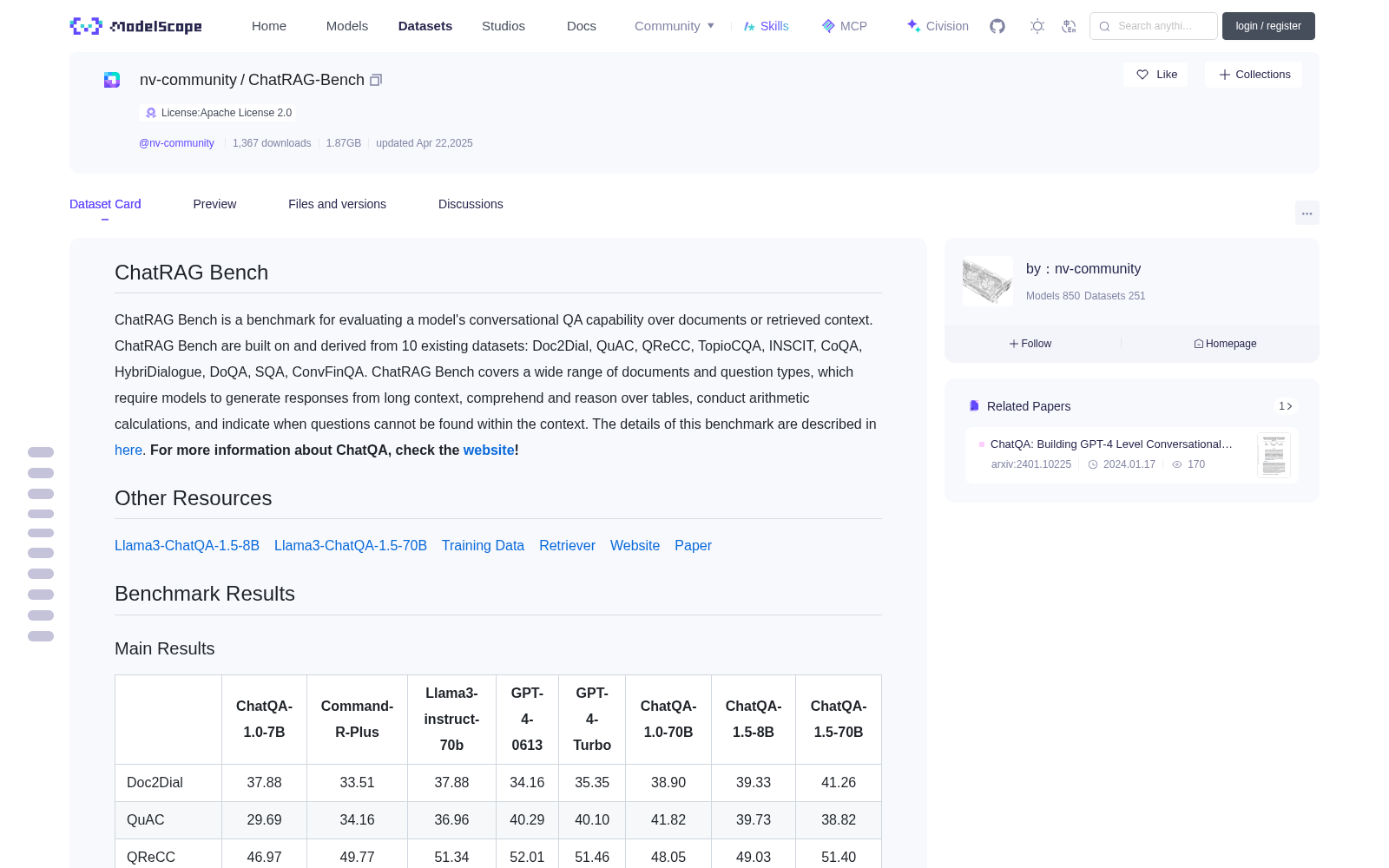The image size is (1389, 868).
Task: Follow the 'here' benchmark details link
Action: coord(128,450)
